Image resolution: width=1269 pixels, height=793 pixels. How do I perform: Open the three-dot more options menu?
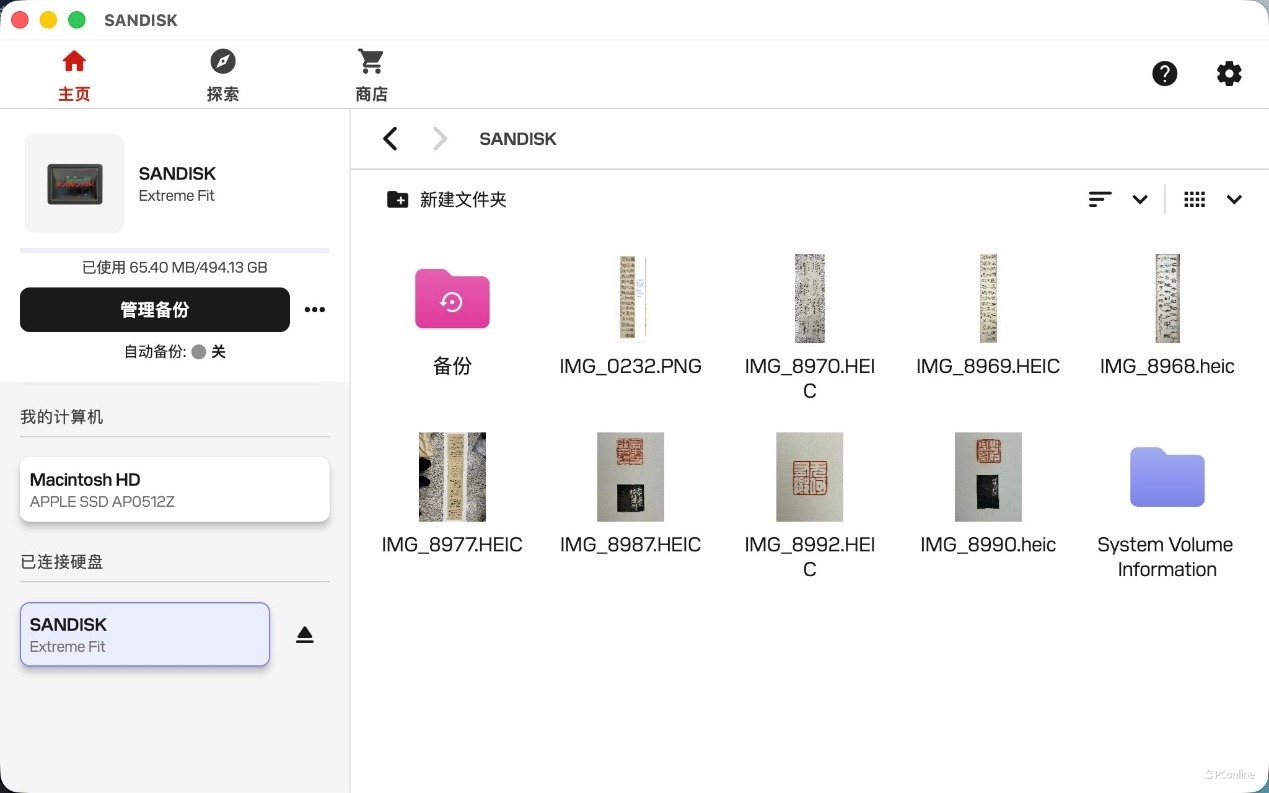click(x=315, y=310)
